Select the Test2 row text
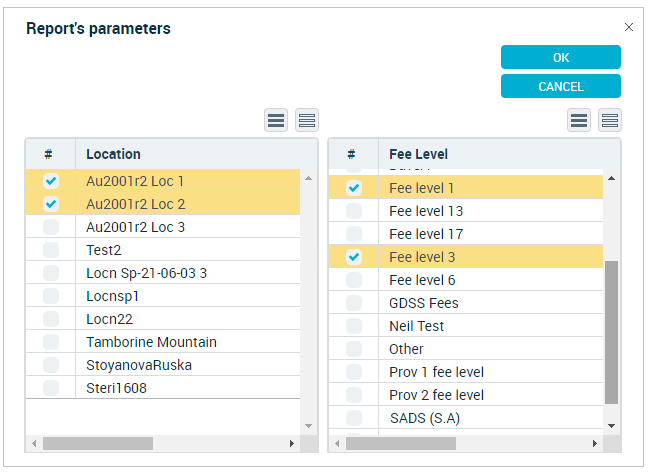 104,250
